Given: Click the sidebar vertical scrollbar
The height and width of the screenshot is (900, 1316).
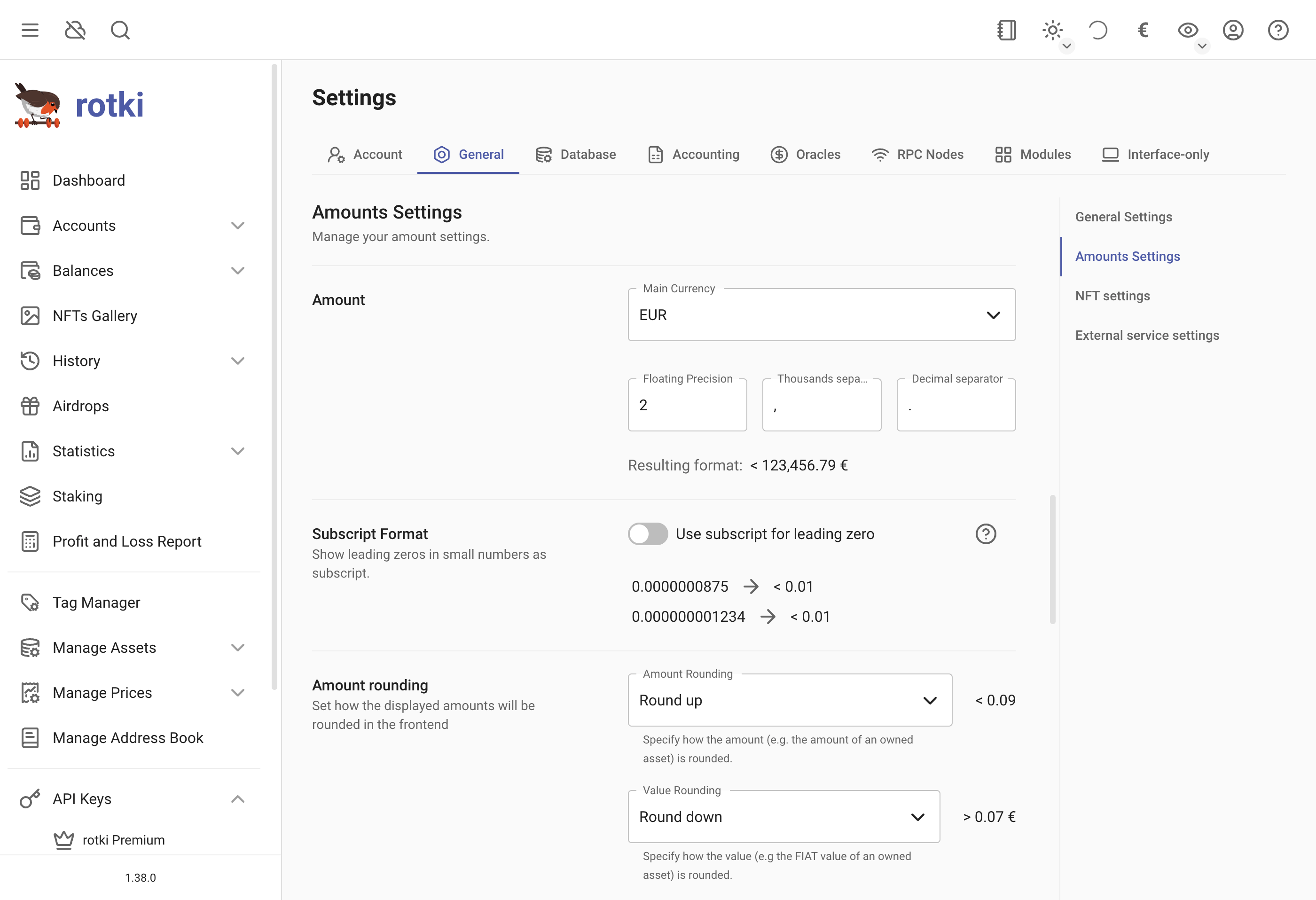Looking at the screenshot, I should point(274,376).
